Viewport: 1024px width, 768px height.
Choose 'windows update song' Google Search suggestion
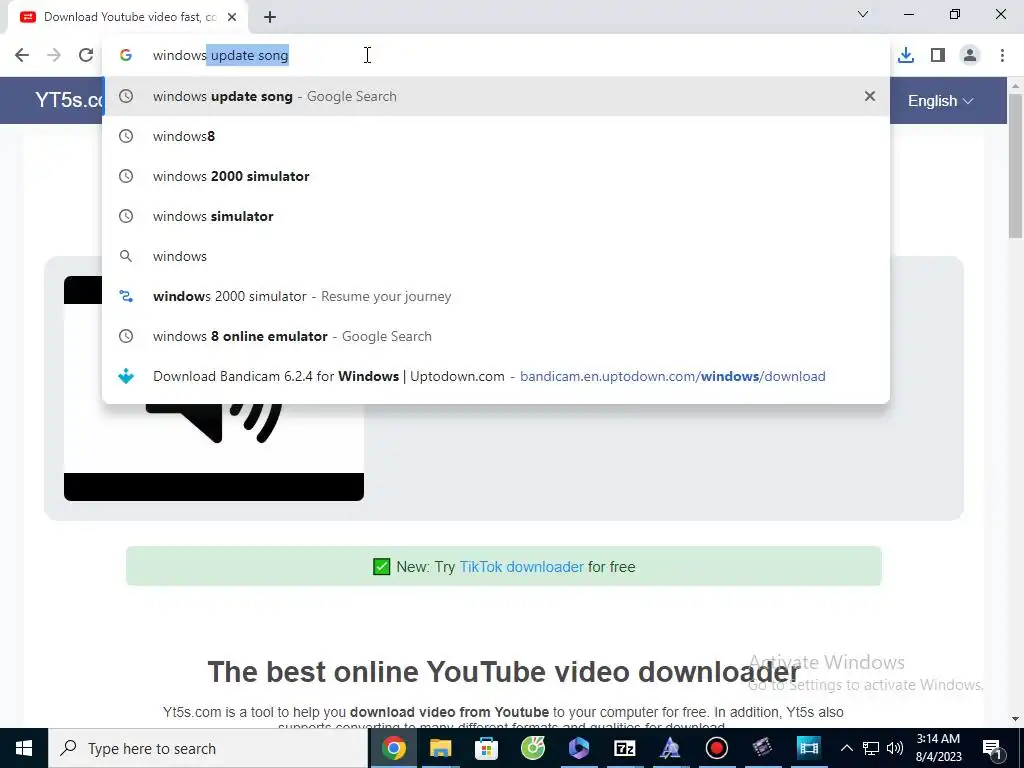[496, 96]
